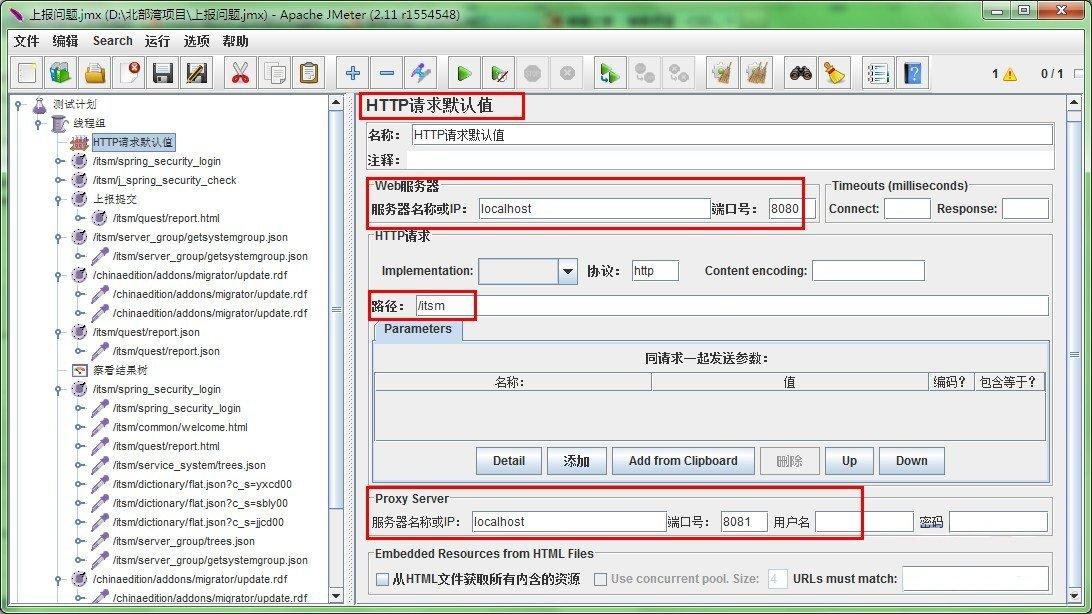Open the 帮助 menu
Viewport: 1092px width, 614px height.
tap(235, 41)
